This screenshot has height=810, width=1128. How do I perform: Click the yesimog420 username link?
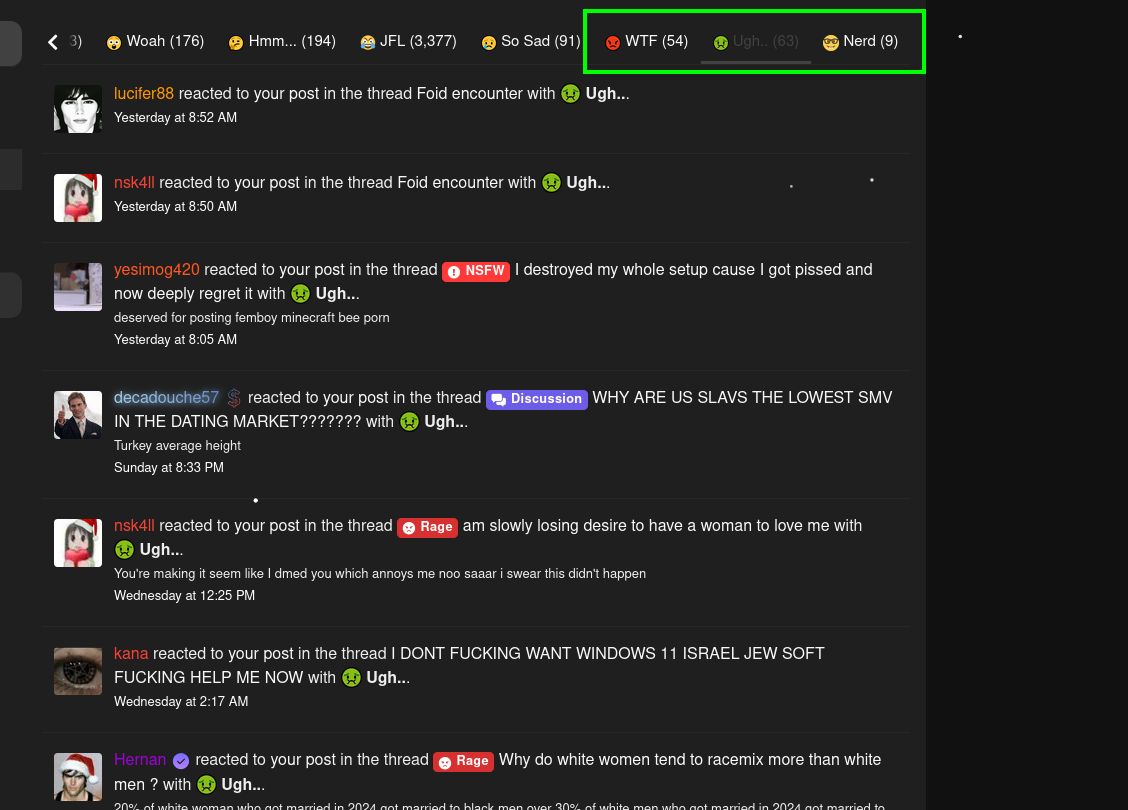(x=157, y=270)
